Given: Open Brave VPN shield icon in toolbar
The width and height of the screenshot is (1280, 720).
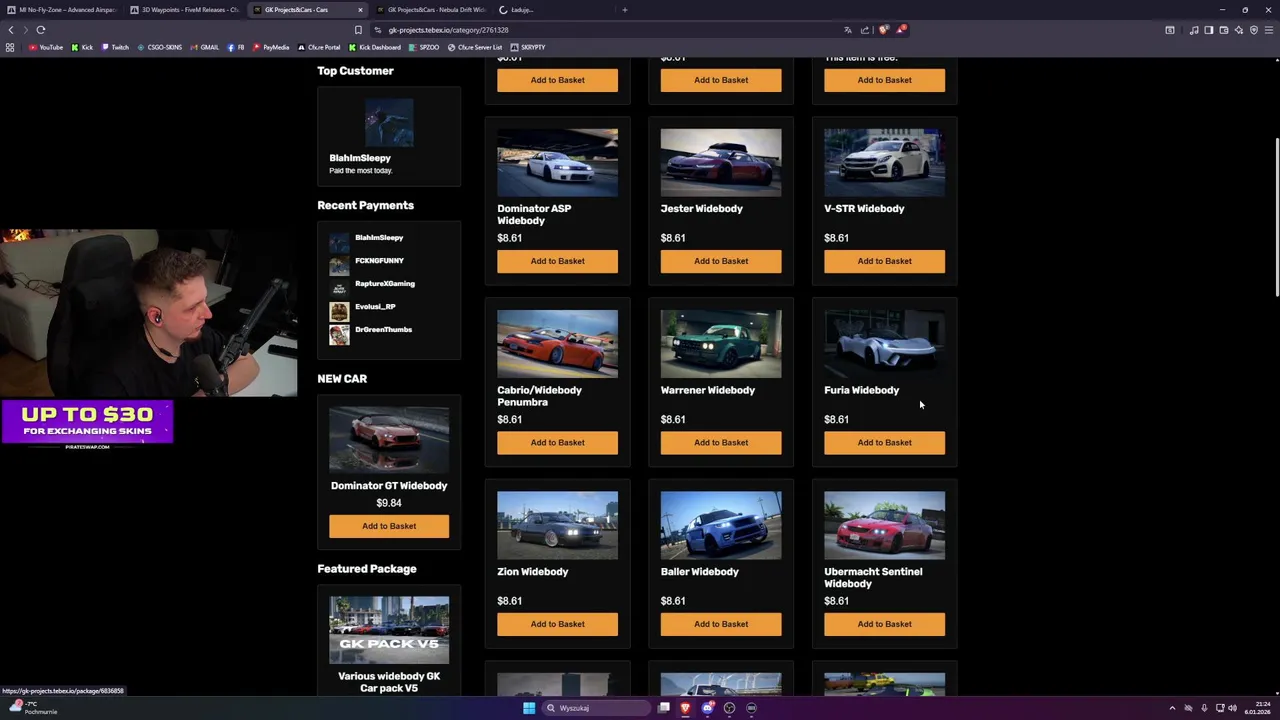Looking at the screenshot, I should point(1254,30).
